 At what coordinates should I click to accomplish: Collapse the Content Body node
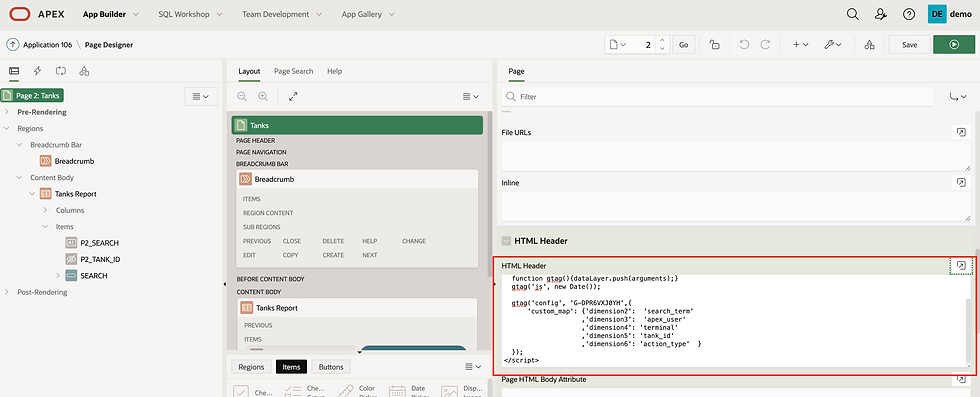pyautogui.click(x=19, y=178)
